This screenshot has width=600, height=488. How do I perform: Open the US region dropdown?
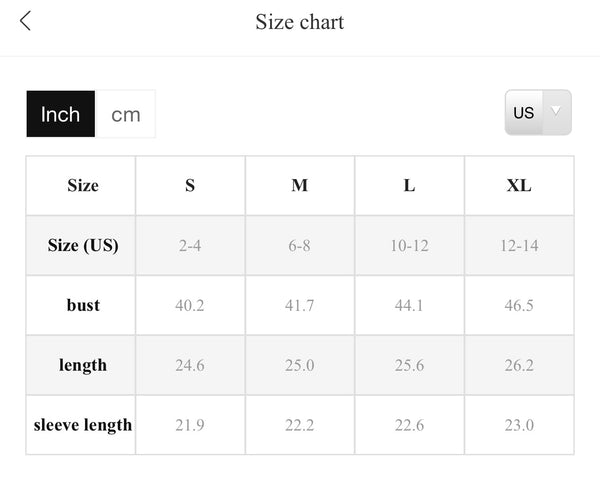click(538, 113)
